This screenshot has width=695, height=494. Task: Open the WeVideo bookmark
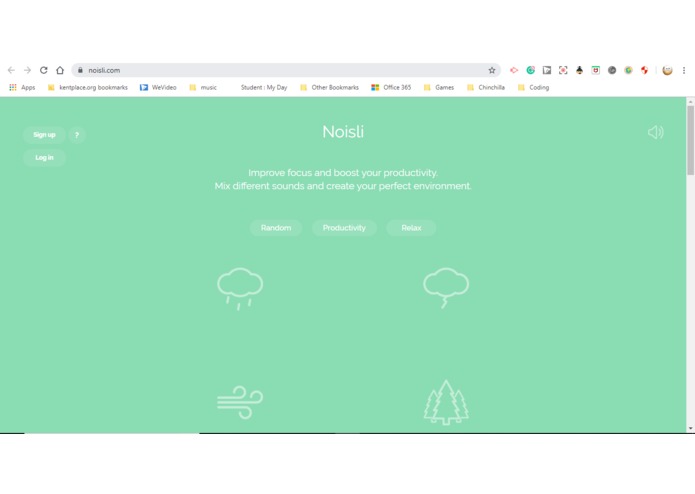[x=158, y=87]
